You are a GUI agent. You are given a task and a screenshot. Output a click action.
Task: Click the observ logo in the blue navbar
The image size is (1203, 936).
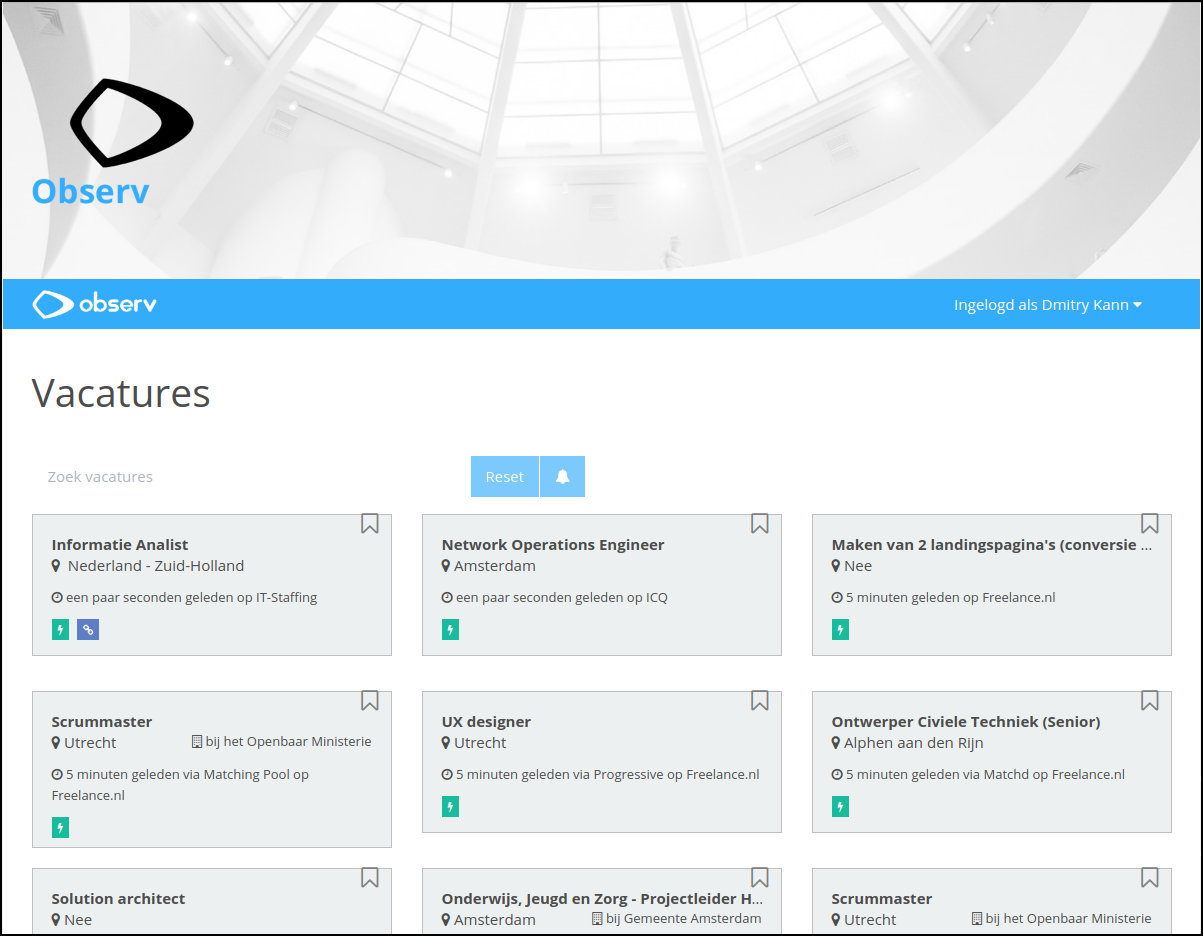coord(94,304)
